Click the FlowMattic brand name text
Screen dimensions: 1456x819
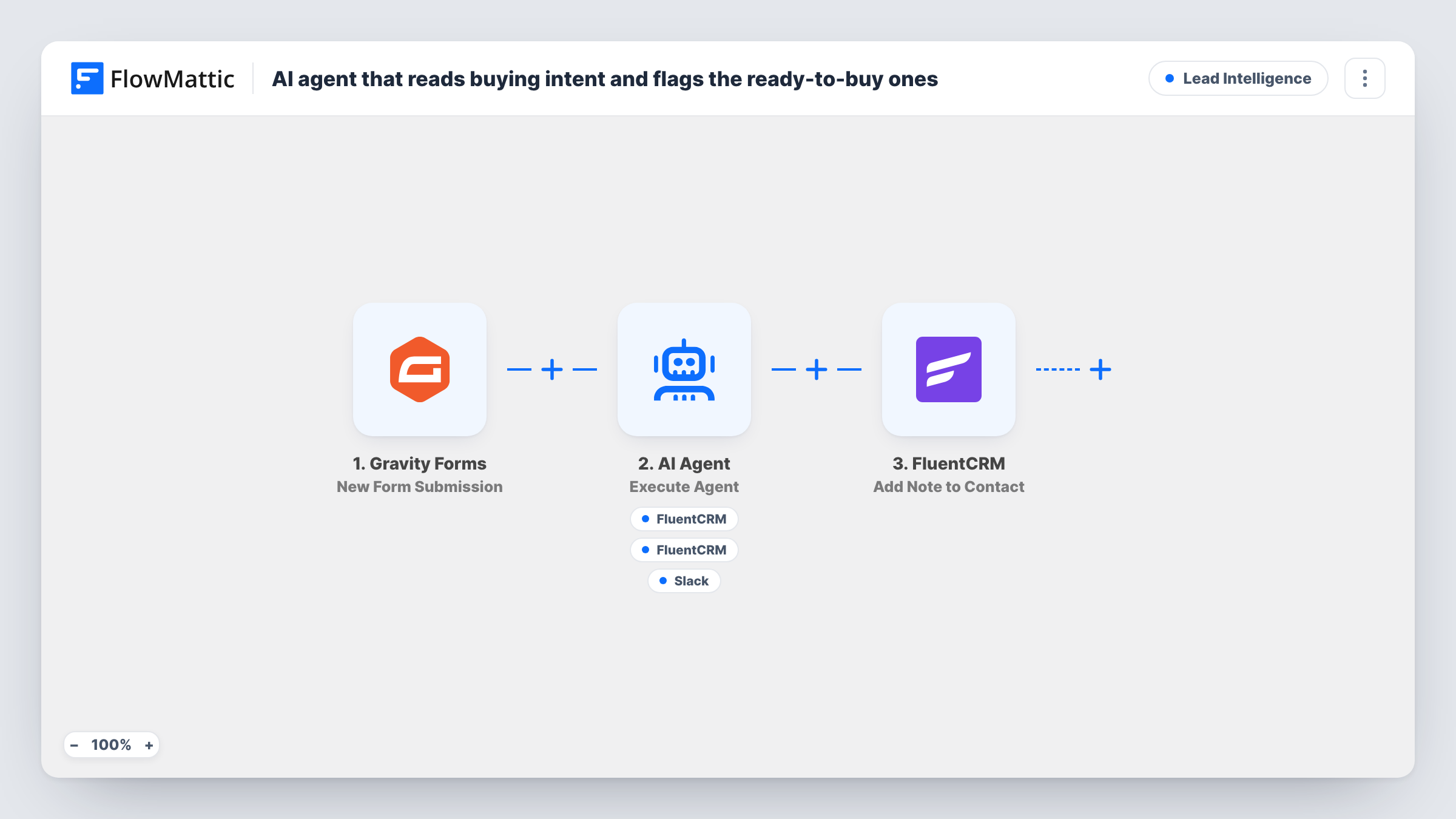(x=172, y=79)
